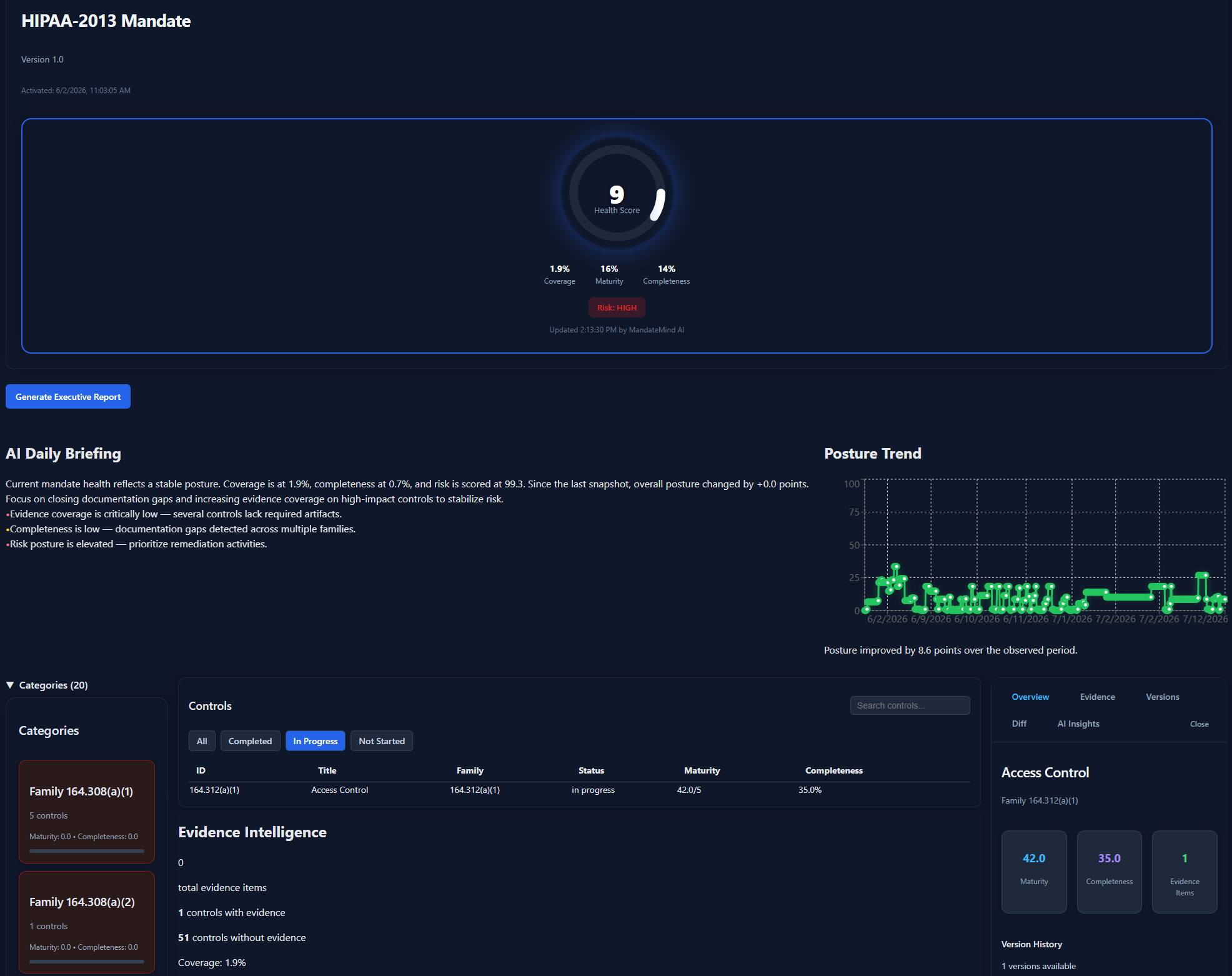
Task: Collapse the Categories (20) disclosure triangle
Action: pyautogui.click(x=10, y=685)
